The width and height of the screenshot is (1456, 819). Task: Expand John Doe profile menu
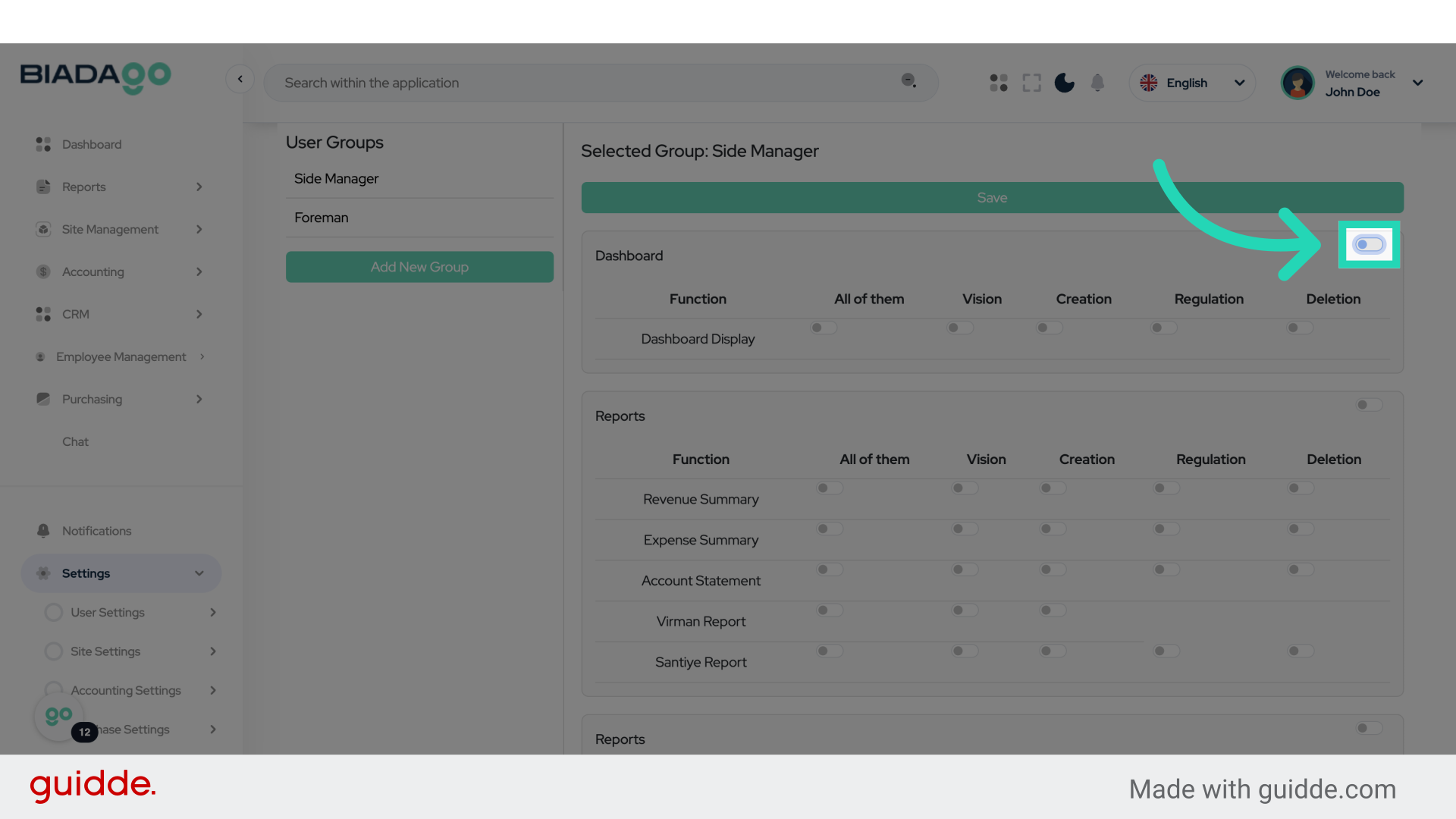(x=1417, y=83)
